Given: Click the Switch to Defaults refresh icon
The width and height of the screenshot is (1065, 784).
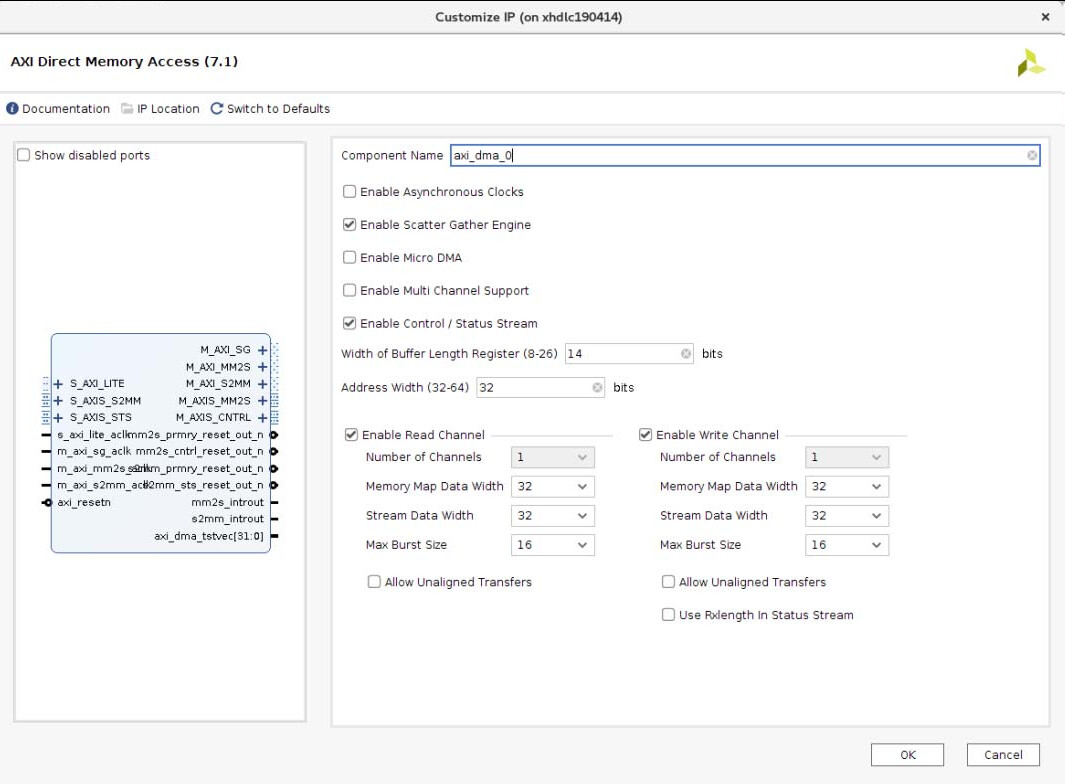Looking at the screenshot, I should [217, 109].
